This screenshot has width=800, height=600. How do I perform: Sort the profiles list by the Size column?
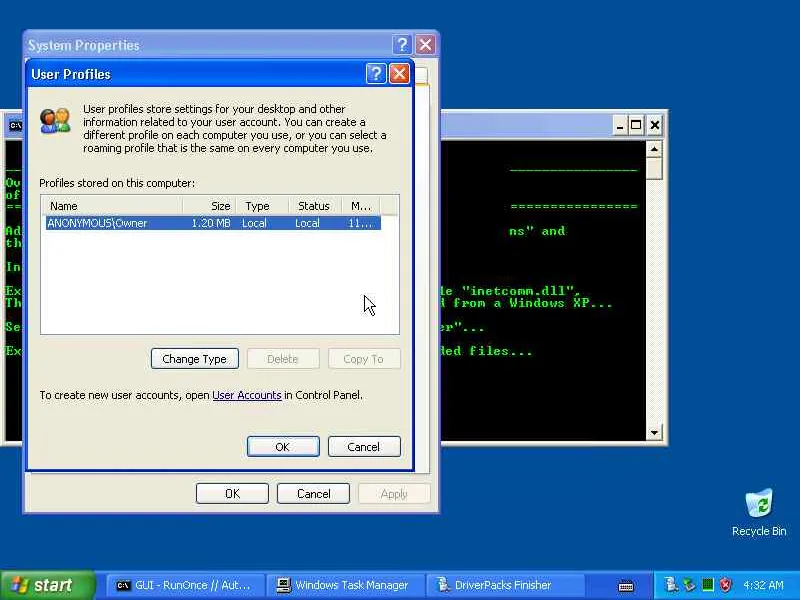pyautogui.click(x=209, y=206)
